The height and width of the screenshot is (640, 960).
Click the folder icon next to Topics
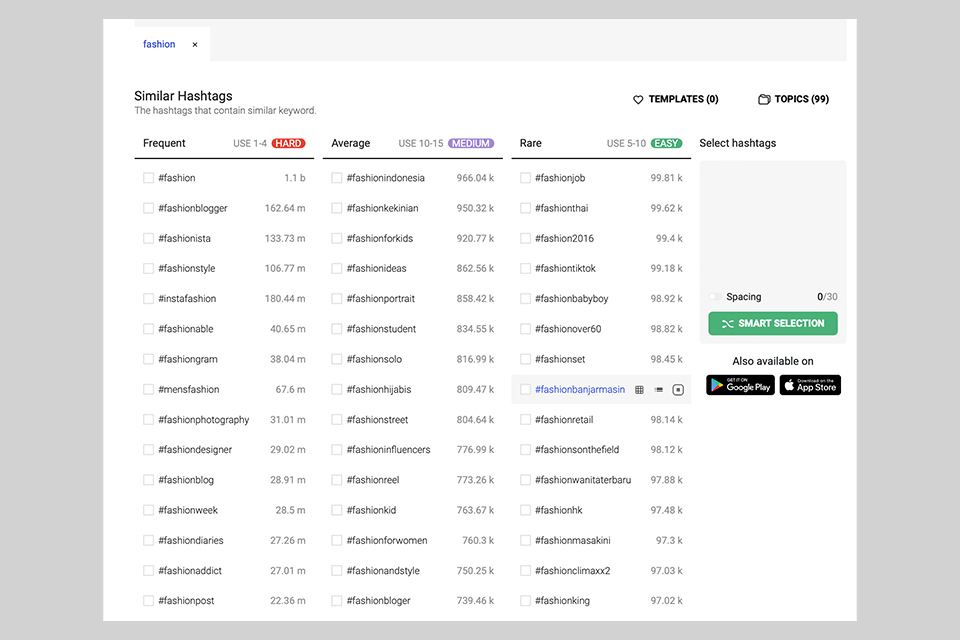click(764, 100)
